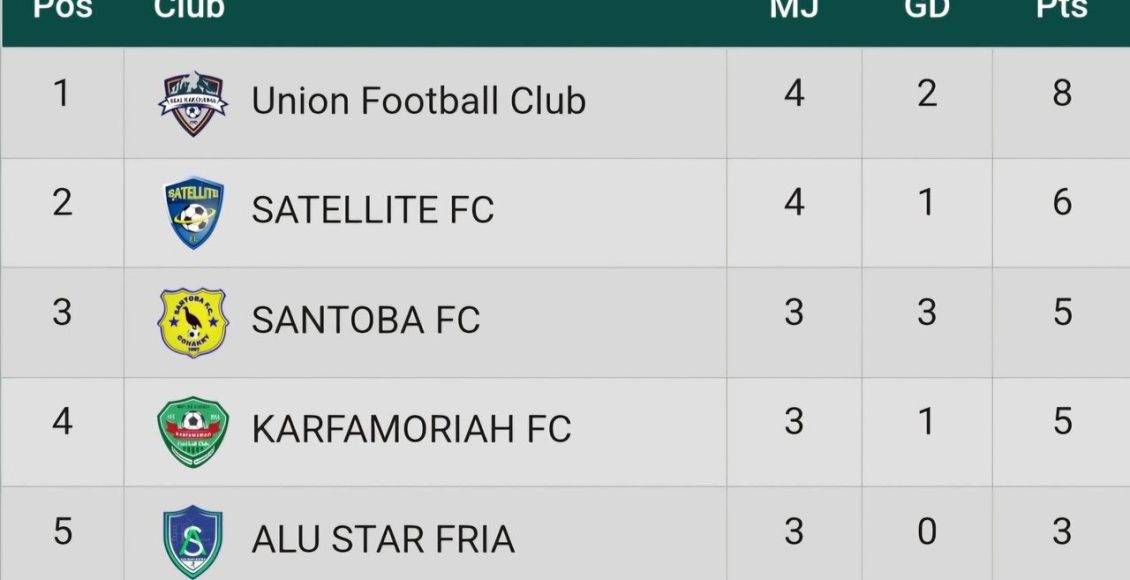
Task: Sort standings by the MJ column header
Action: click(x=793, y=9)
